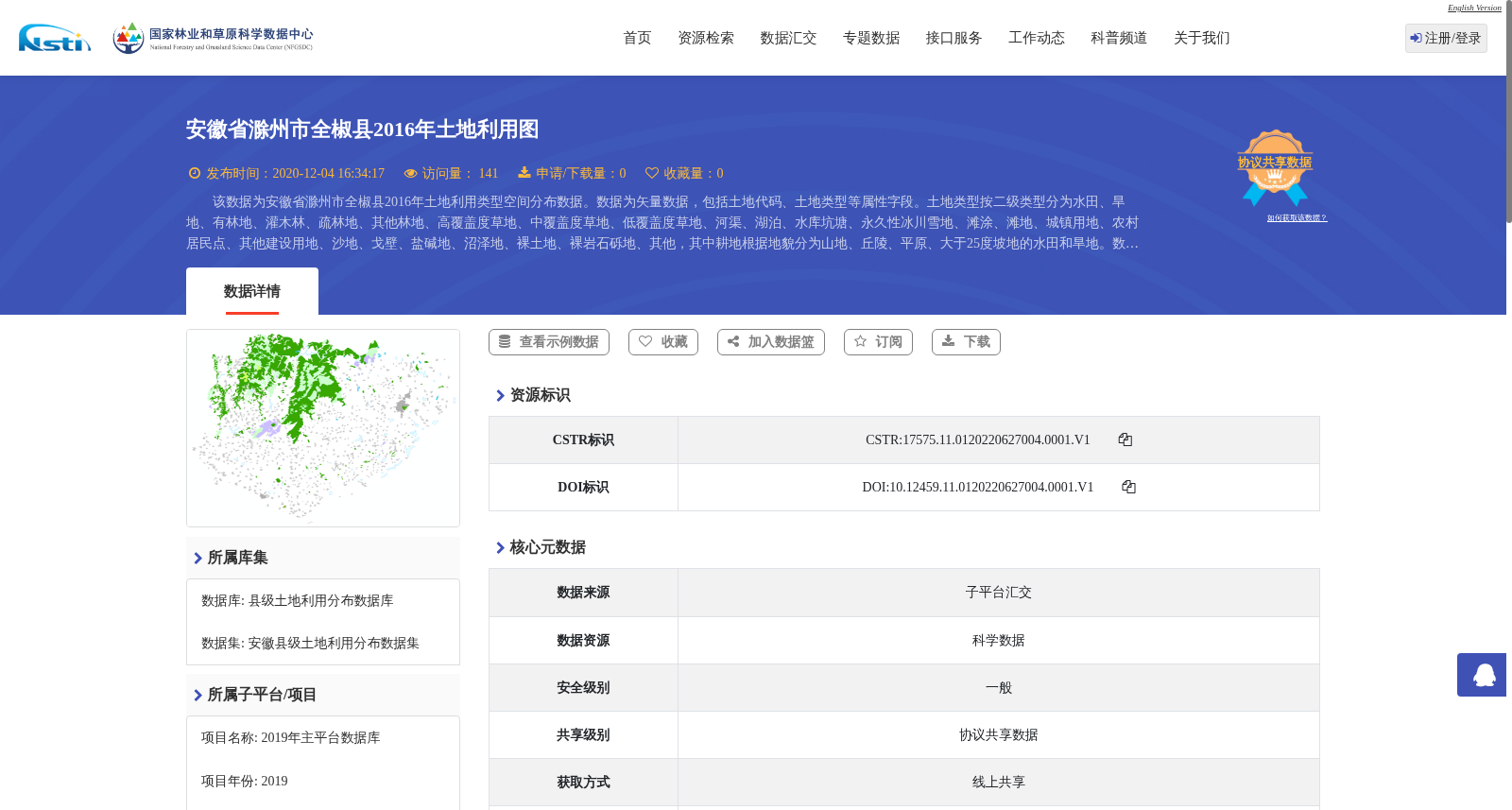The width and height of the screenshot is (1512, 810).
Task: Open the 数据汇交 menu
Action: [788, 38]
